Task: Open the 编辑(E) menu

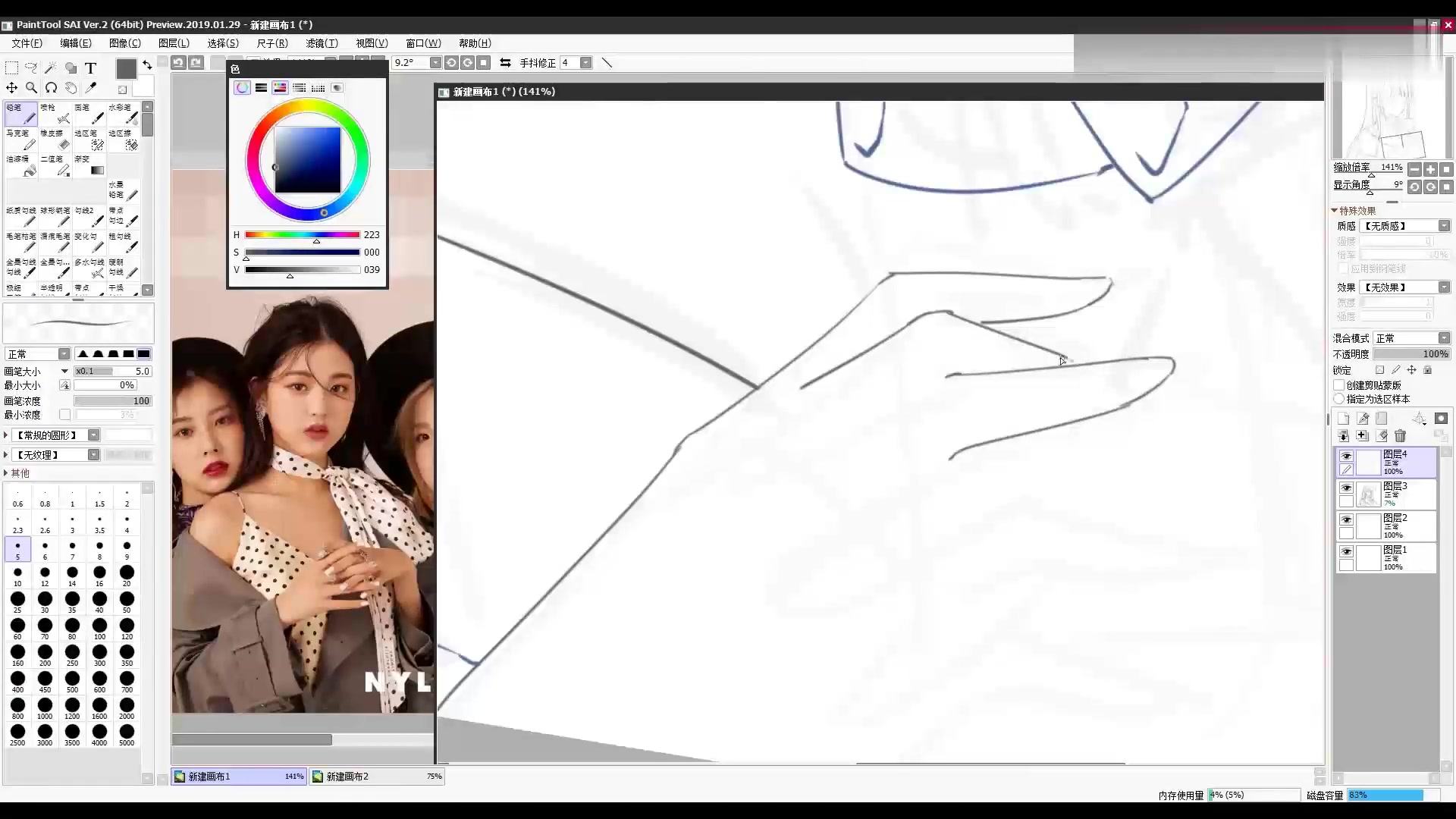Action: 76,43
